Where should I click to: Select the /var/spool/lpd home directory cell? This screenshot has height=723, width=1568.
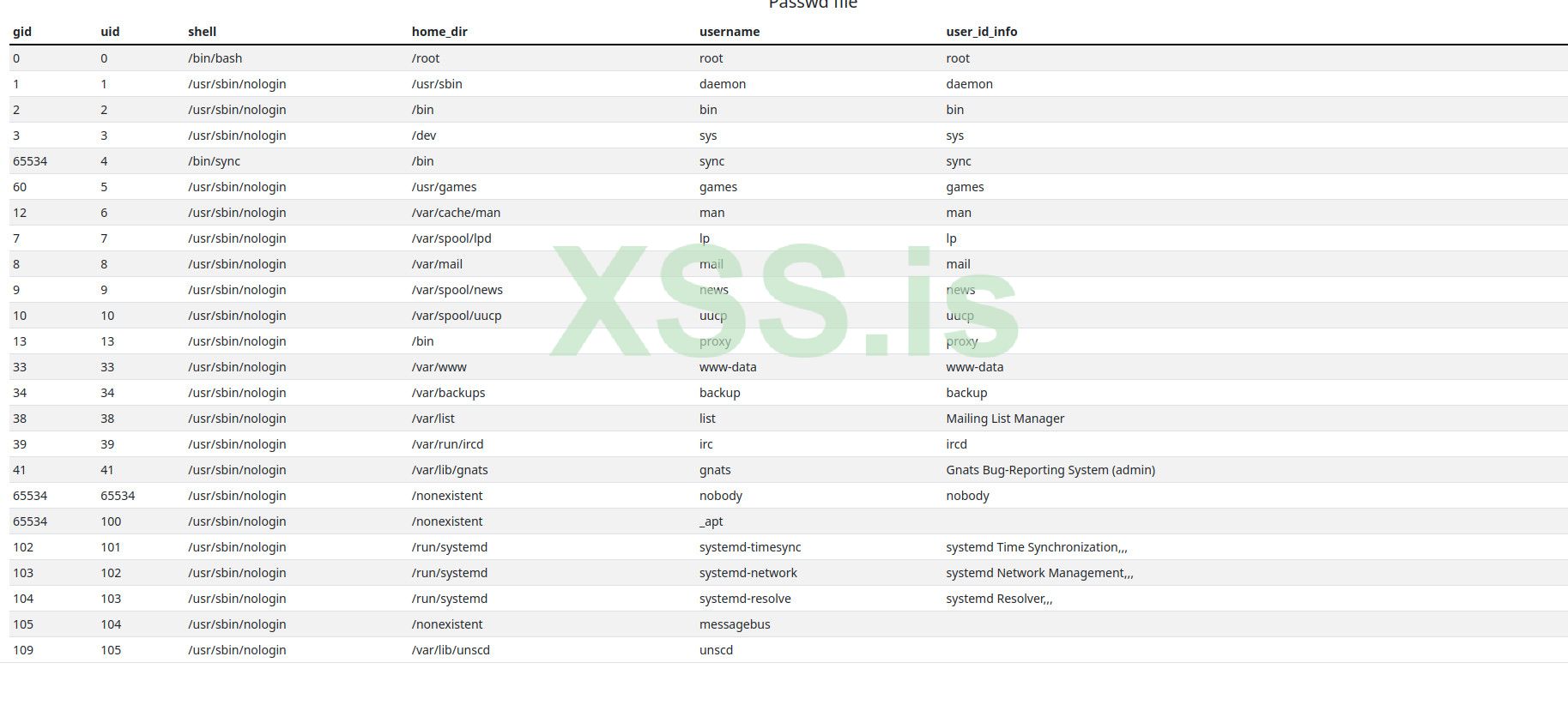click(451, 238)
